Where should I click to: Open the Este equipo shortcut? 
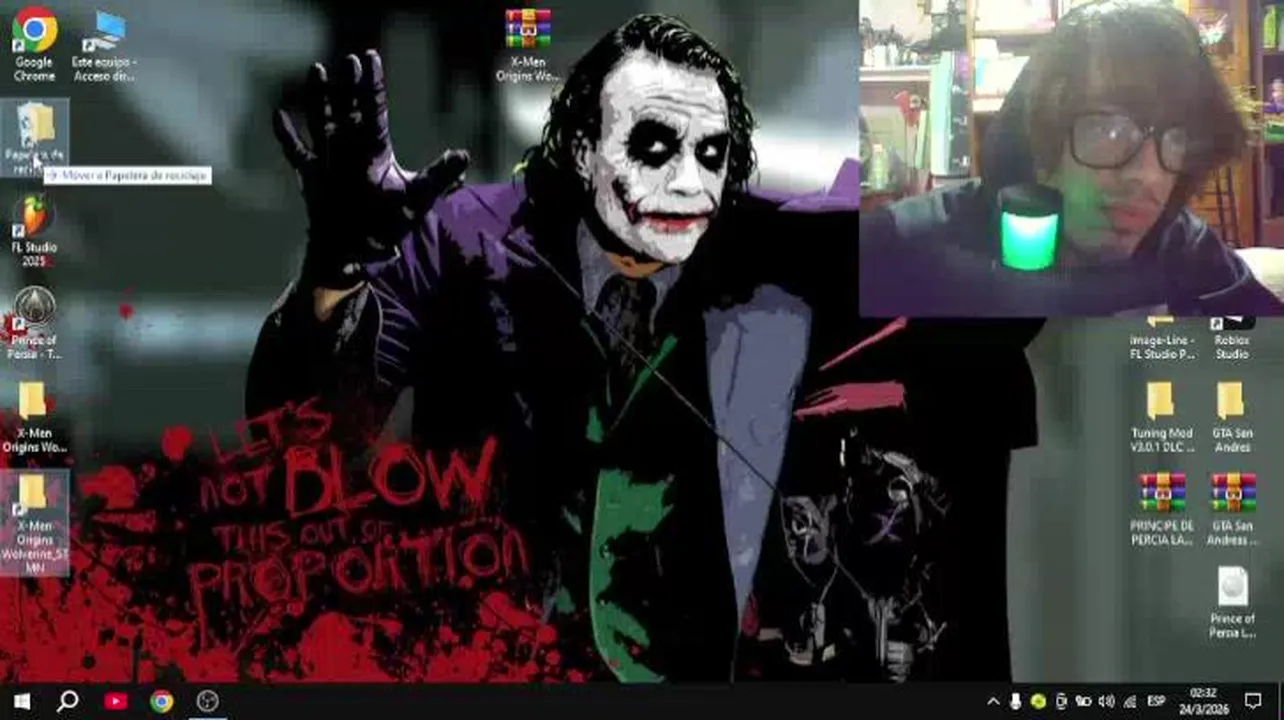[103, 45]
